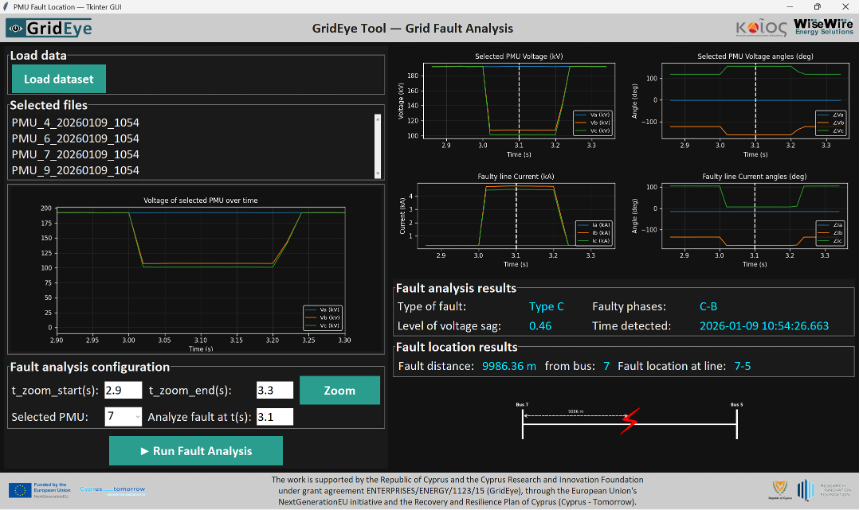The image size is (860, 510).
Task: Start the Run Fault Analysis button
Action: click(x=196, y=451)
